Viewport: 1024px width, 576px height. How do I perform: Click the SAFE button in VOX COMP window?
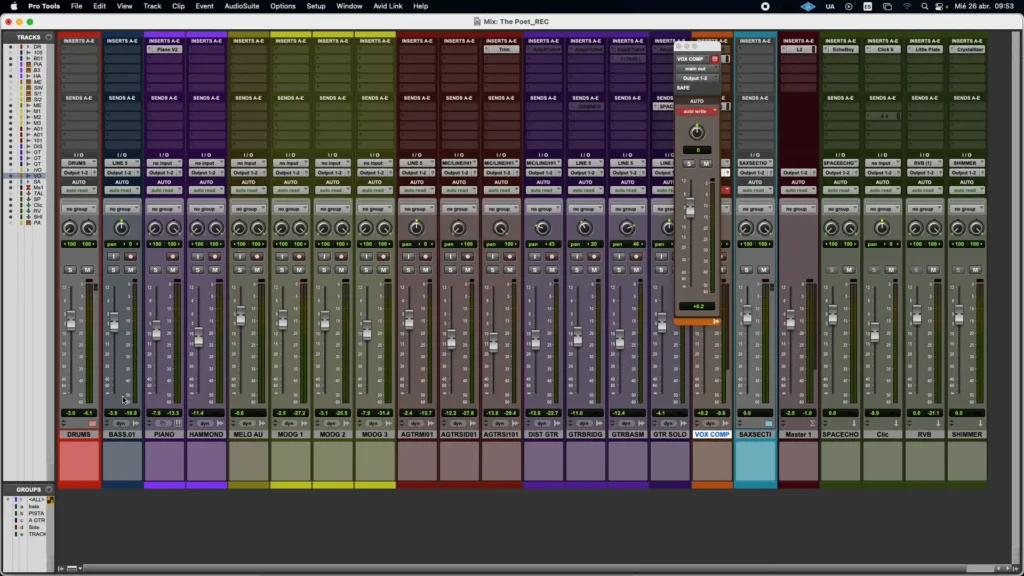(683, 88)
